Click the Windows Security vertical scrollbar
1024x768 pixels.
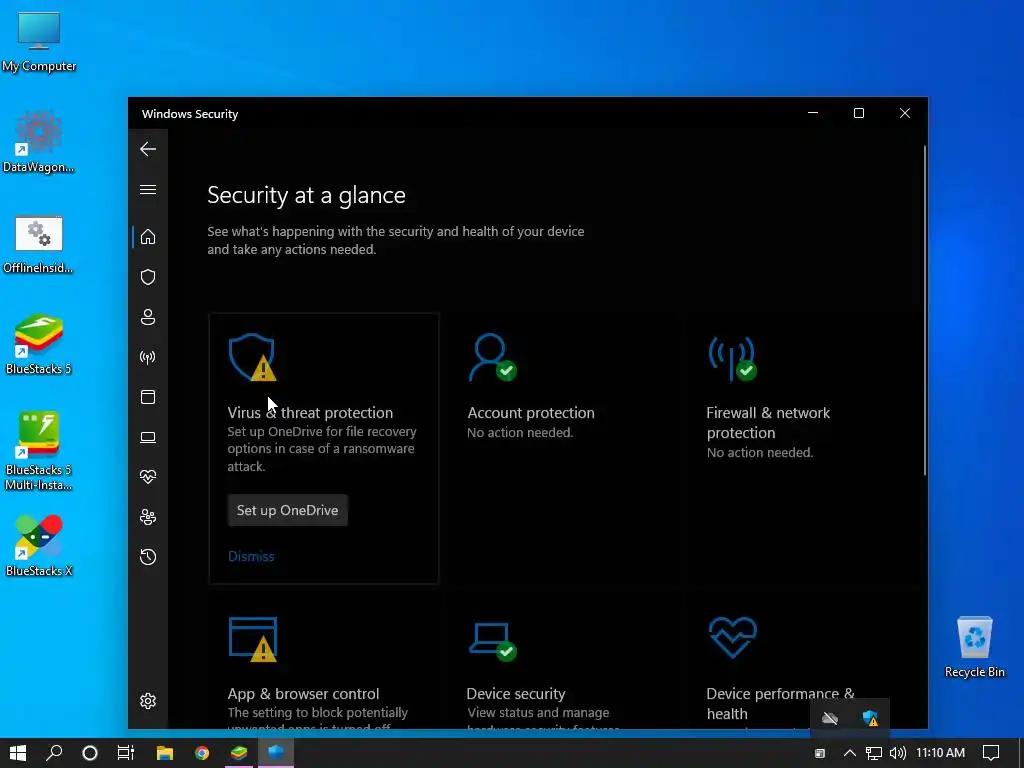click(925, 310)
